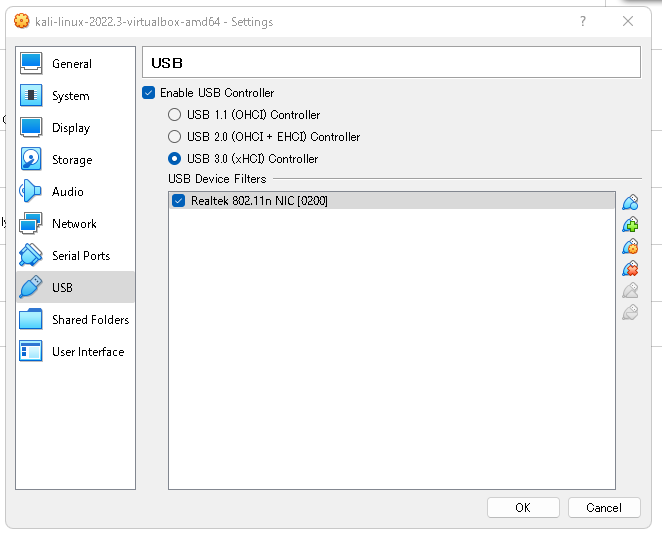Add USB filter from connected device
Image resolution: width=662 pixels, height=536 pixels.
[x=630, y=225]
